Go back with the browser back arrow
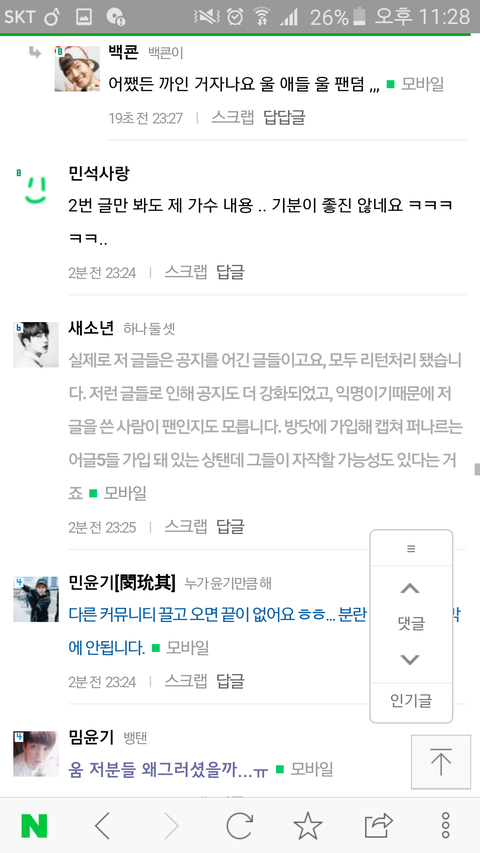Image resolution: width=480 pixels, height=853 pixels. pyautogui.click(x=102, y=826)
